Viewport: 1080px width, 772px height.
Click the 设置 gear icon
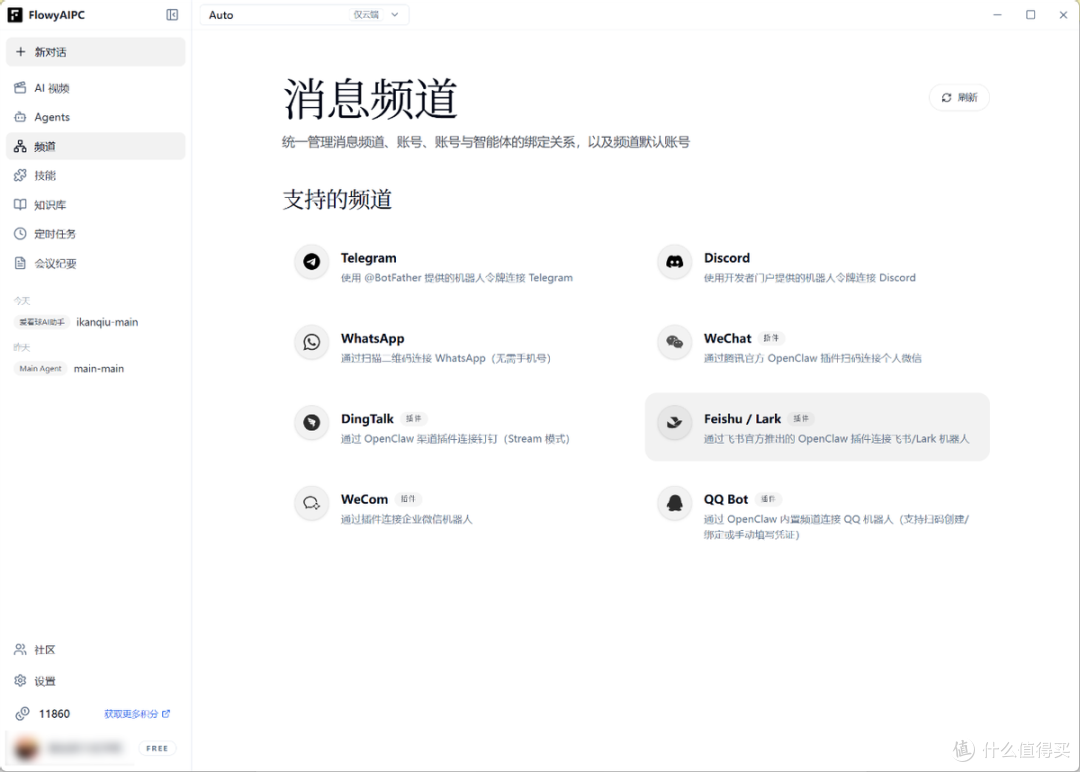pyautogui.click(x=20, y=680)
